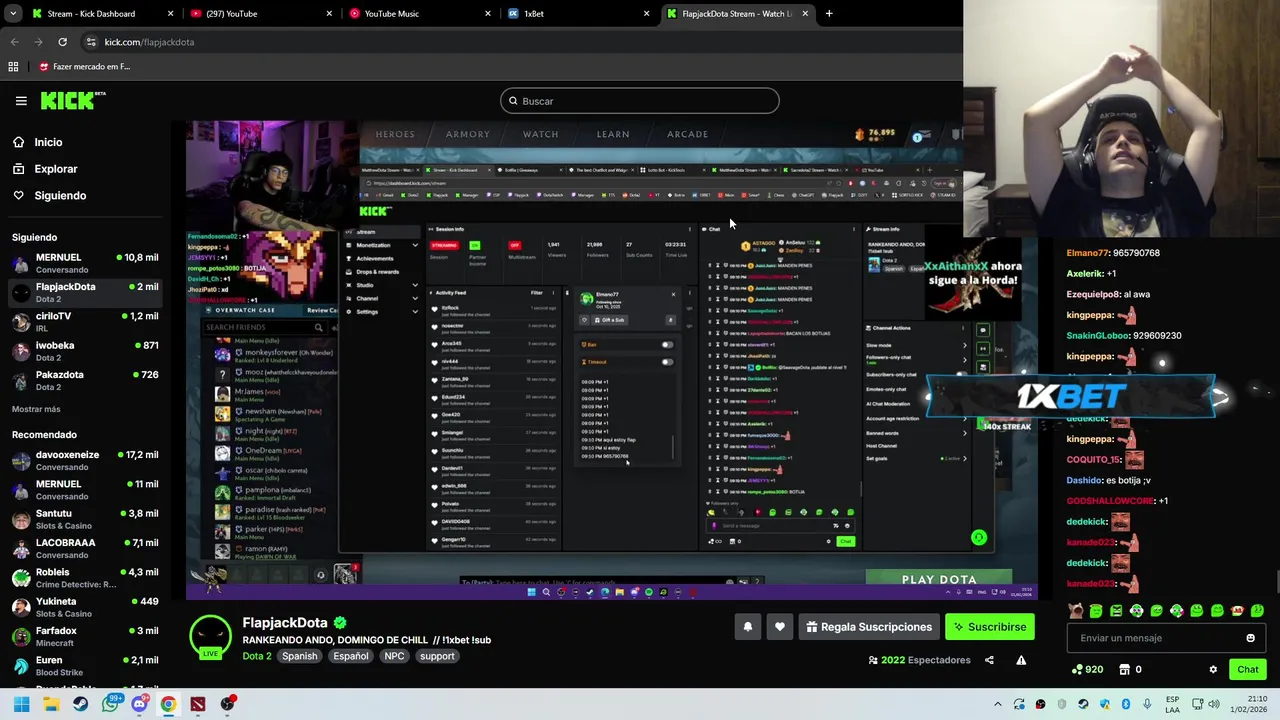Click the kick.com address bar
The image size is (1280, 720).
[520, 42]
